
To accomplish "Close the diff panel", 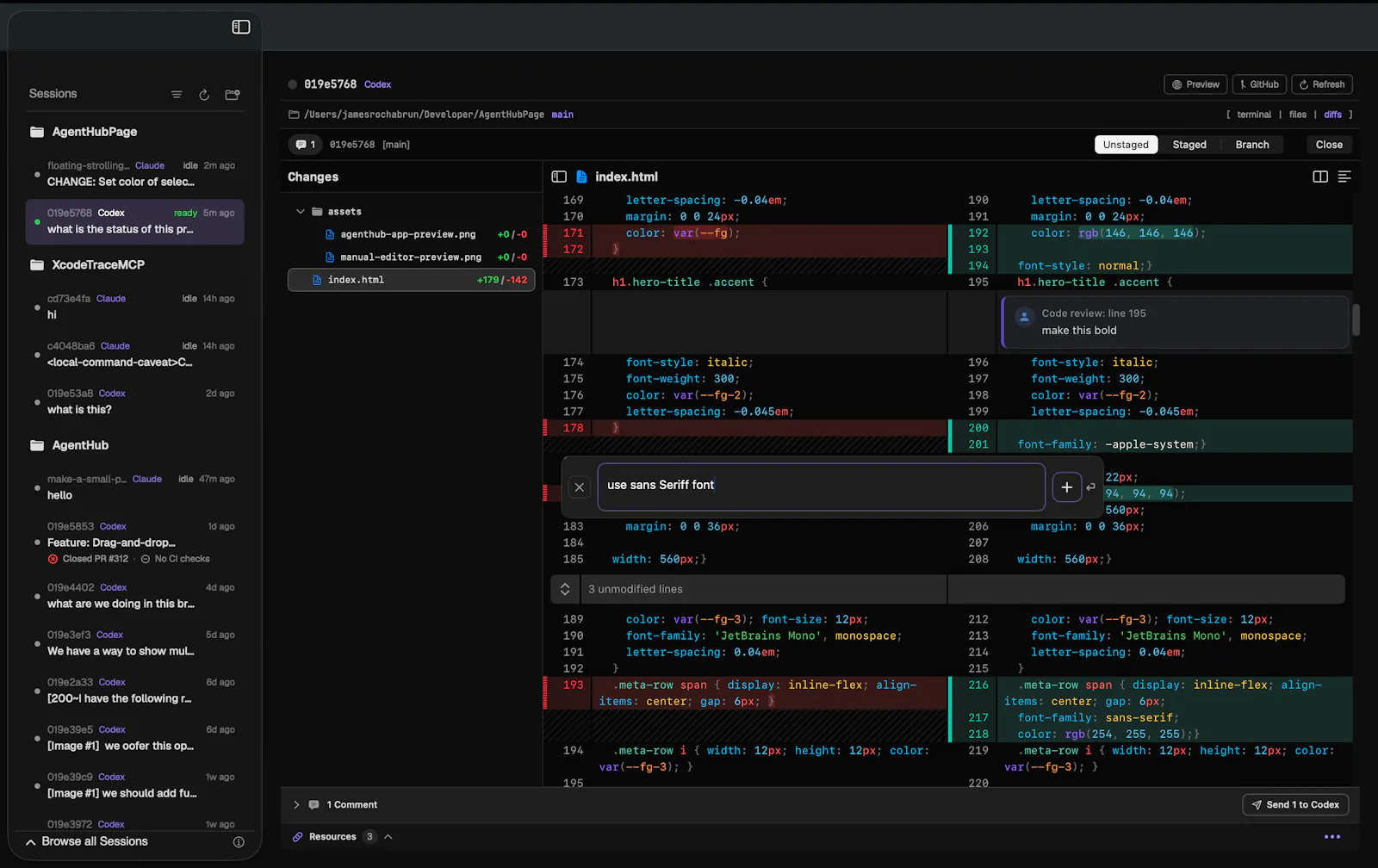I will pos(1329,145).
